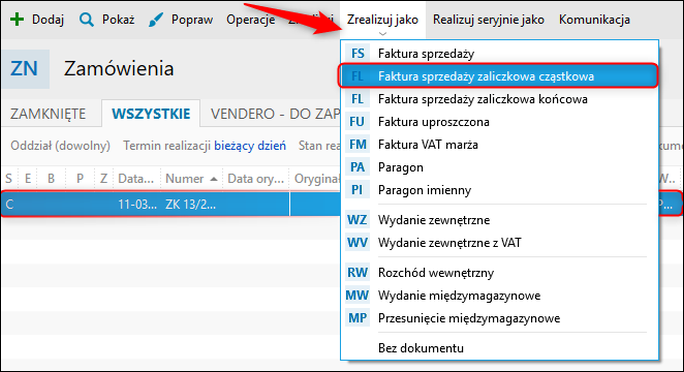Open Realizuj seryjnie jako menu
The height and width of the screenshot is (372, 684).
pos(488,20)
